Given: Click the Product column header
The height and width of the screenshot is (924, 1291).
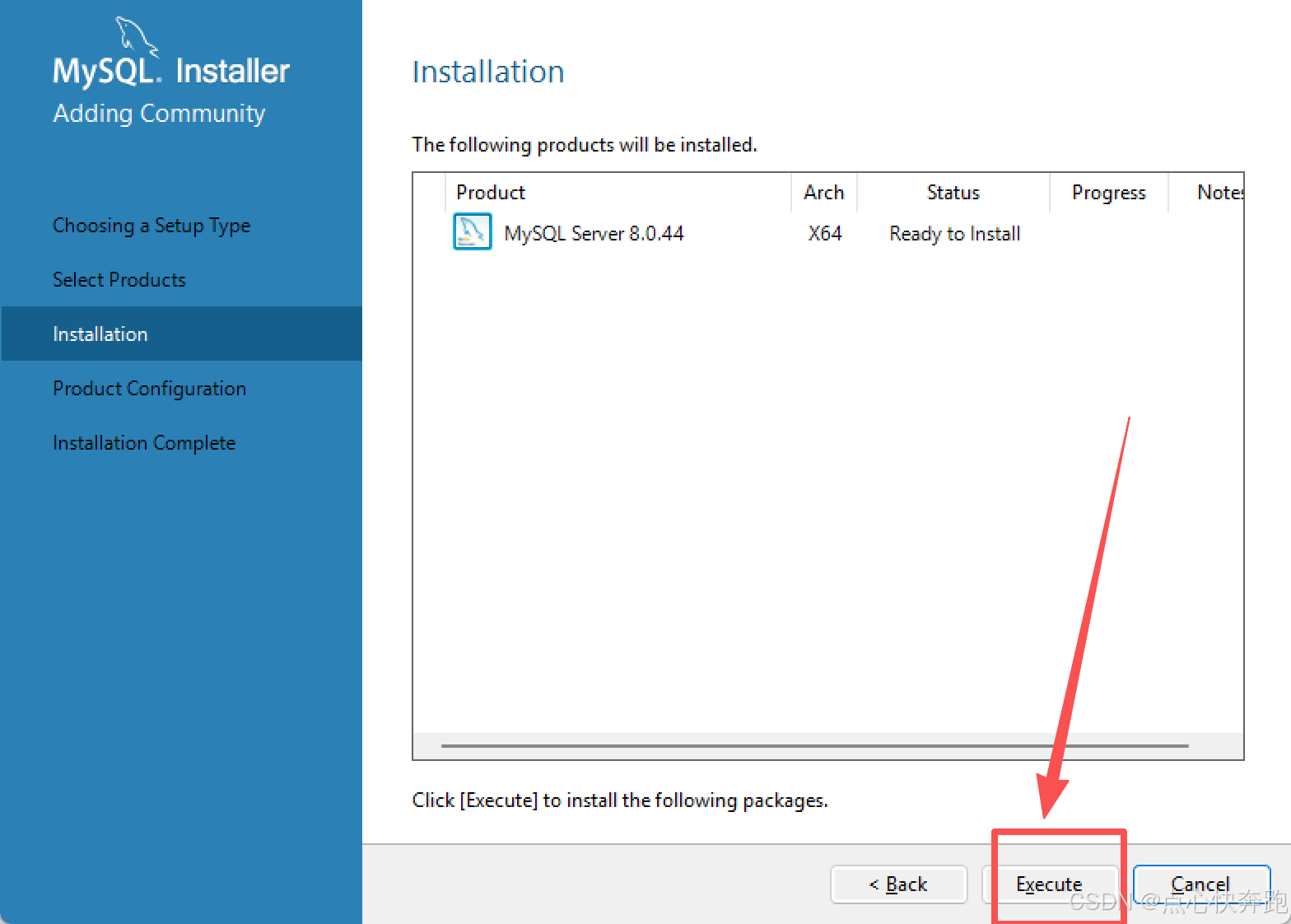Looking at the screenshot, I should (618, 193).
